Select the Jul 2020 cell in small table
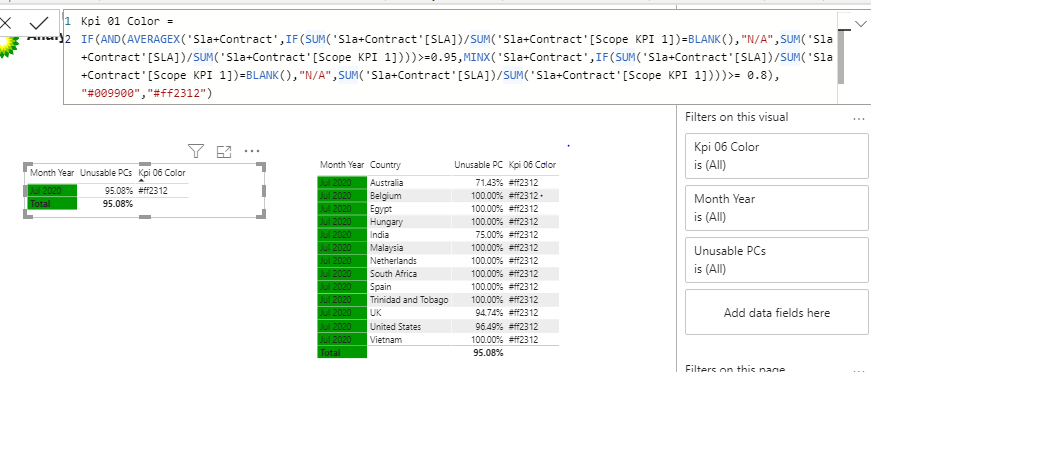The height and width of the screenshot is (468, 1041). point(52,191)
